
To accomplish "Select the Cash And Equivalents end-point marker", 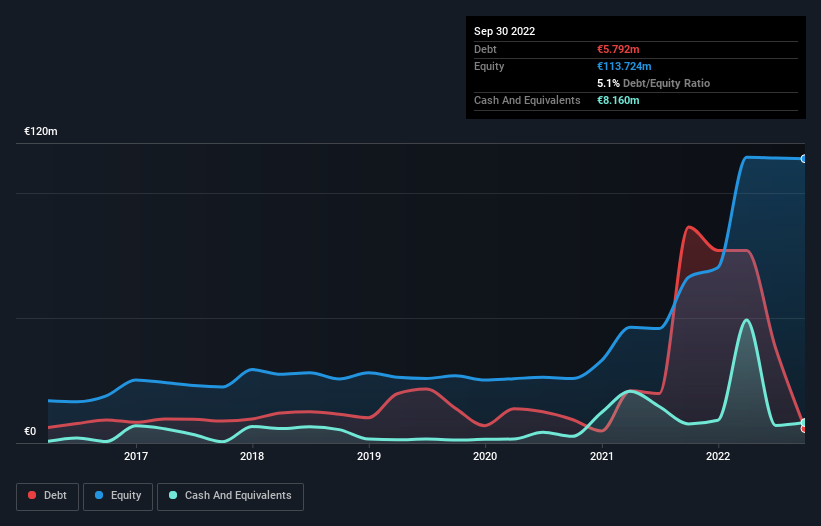I will coord(804,423).
